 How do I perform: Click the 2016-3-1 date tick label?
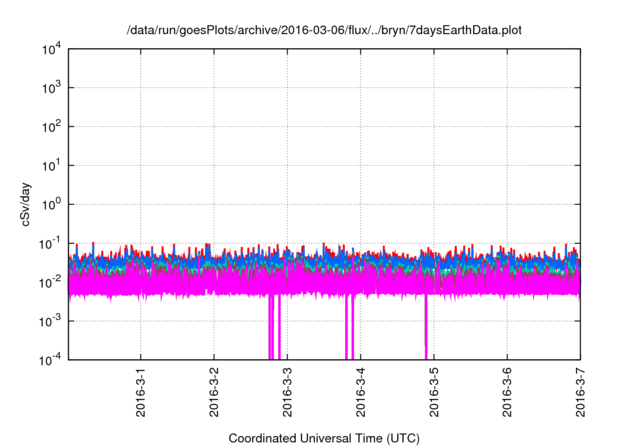pyautogui.click(x=141, y=392)
